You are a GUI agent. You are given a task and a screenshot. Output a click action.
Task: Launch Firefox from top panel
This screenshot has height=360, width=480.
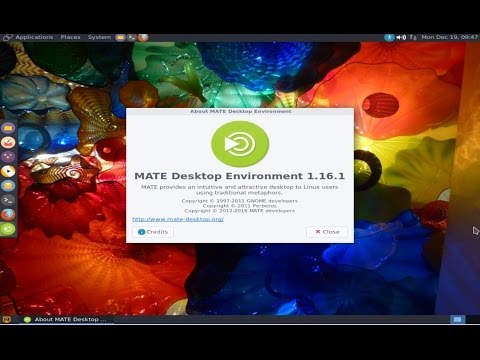[143, 37]
